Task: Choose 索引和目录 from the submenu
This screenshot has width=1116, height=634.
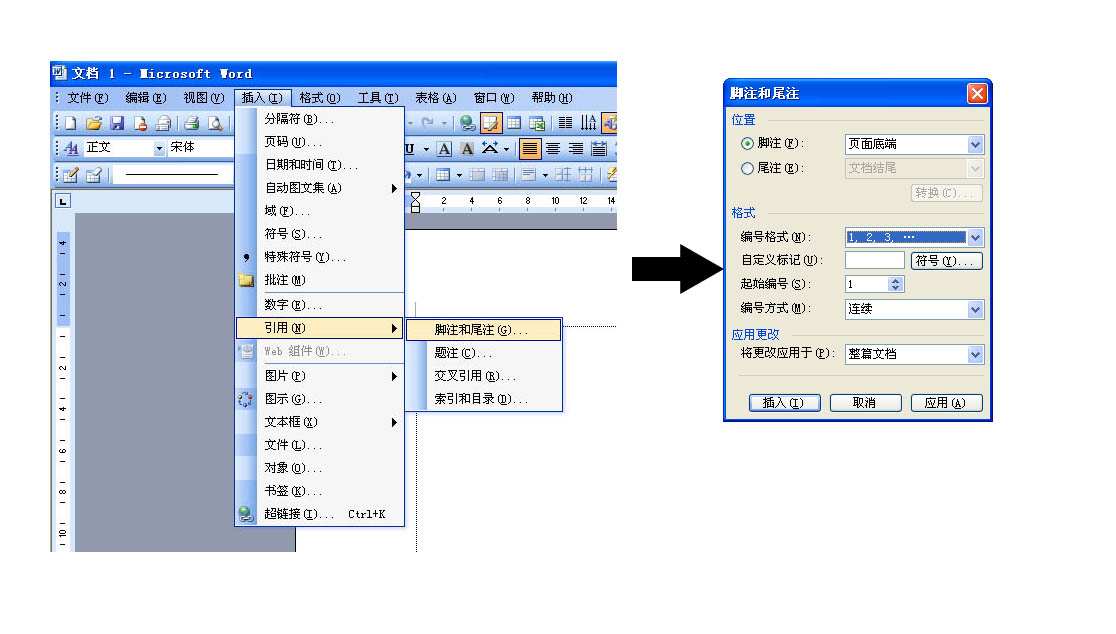Action: coord(483,399)
